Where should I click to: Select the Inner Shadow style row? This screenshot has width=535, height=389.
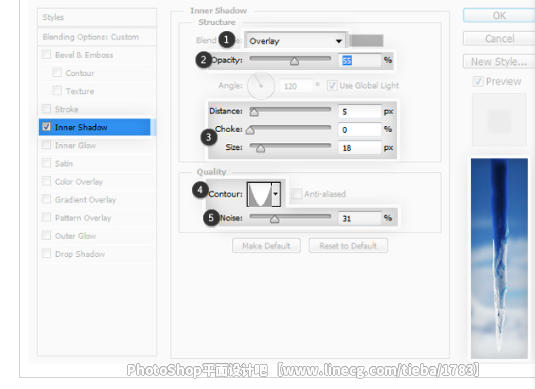(95, 127)
